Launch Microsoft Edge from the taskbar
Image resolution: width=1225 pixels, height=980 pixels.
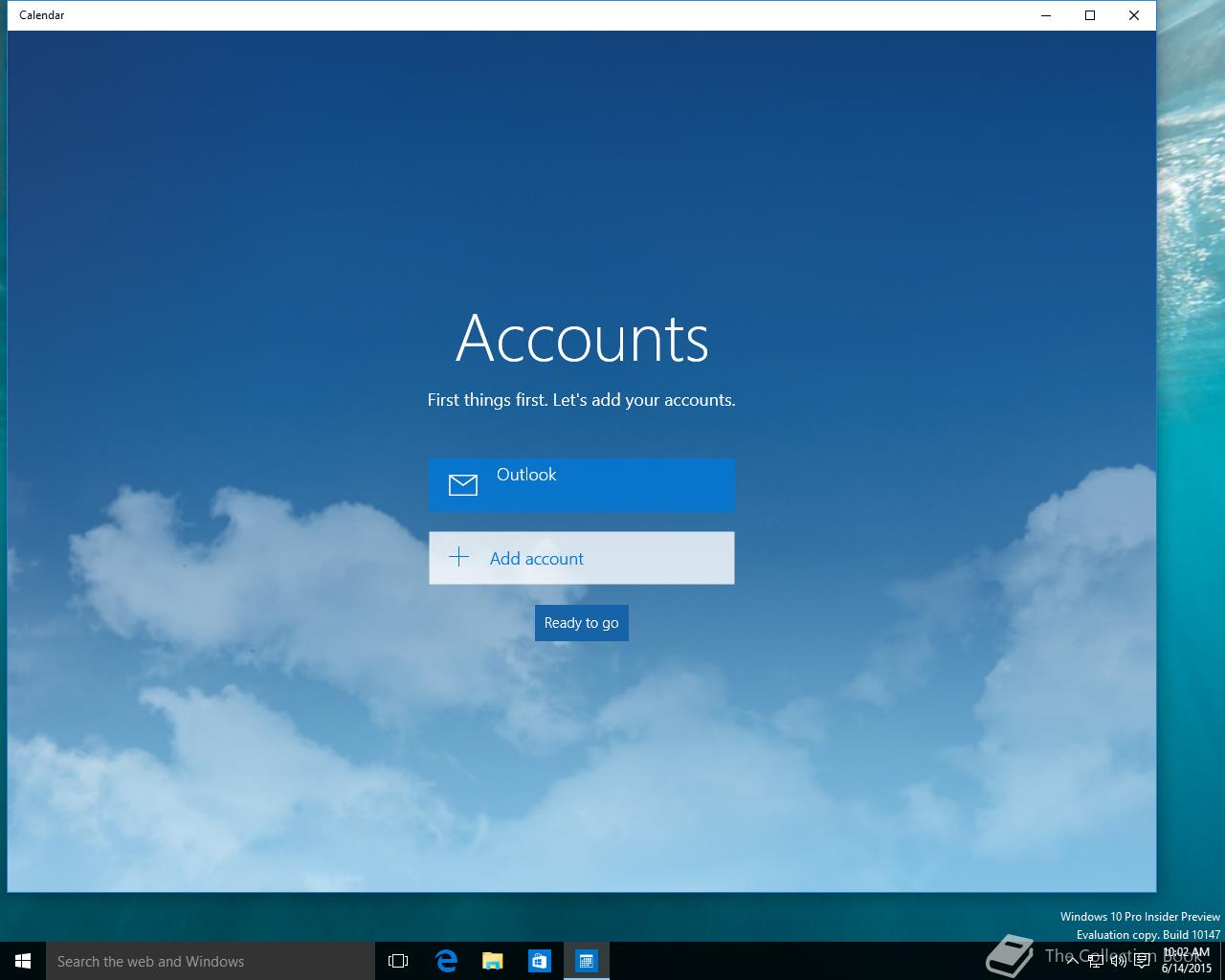click(x=446, y=961)
